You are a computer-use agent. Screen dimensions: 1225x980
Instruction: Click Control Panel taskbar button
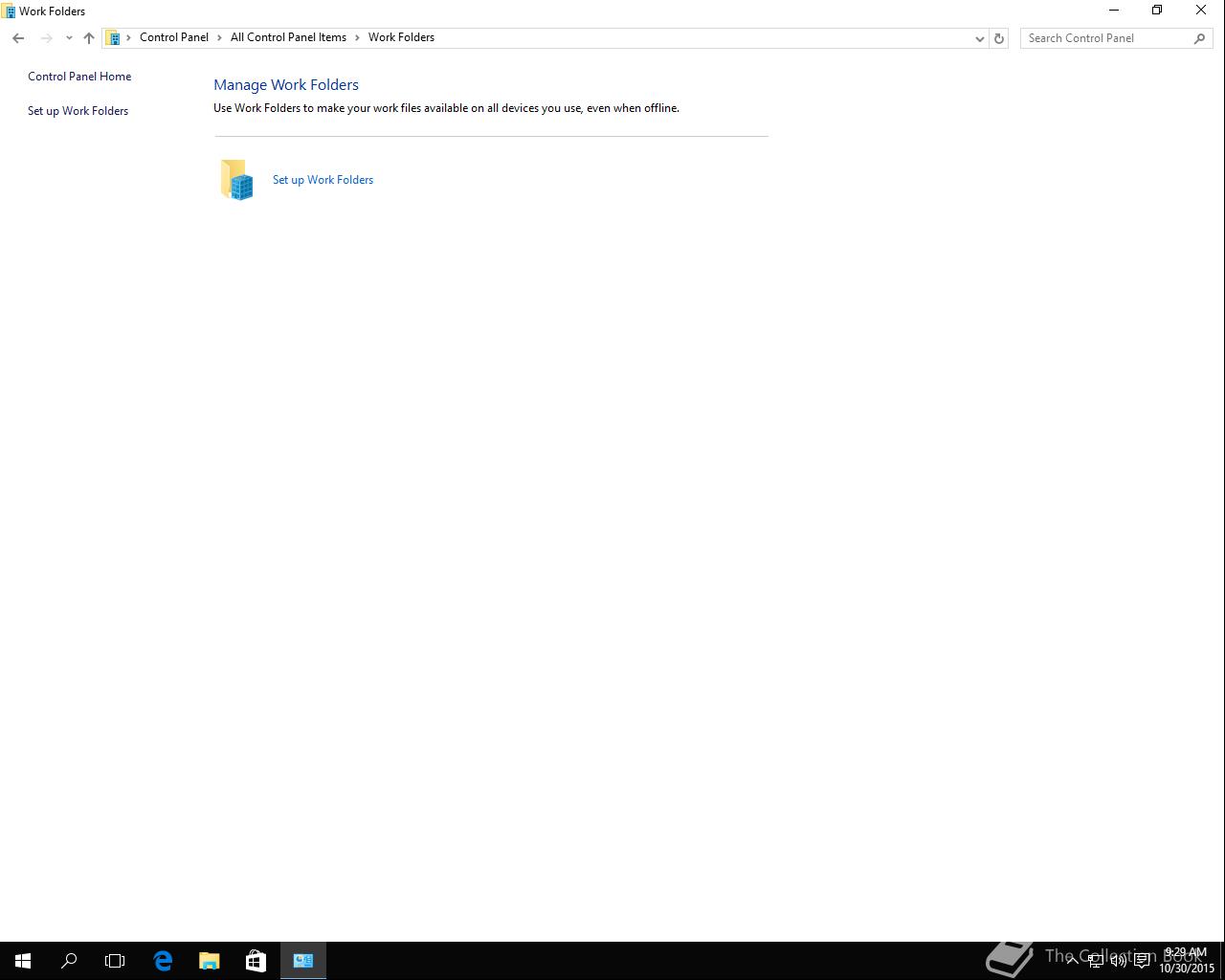[303, 961]
